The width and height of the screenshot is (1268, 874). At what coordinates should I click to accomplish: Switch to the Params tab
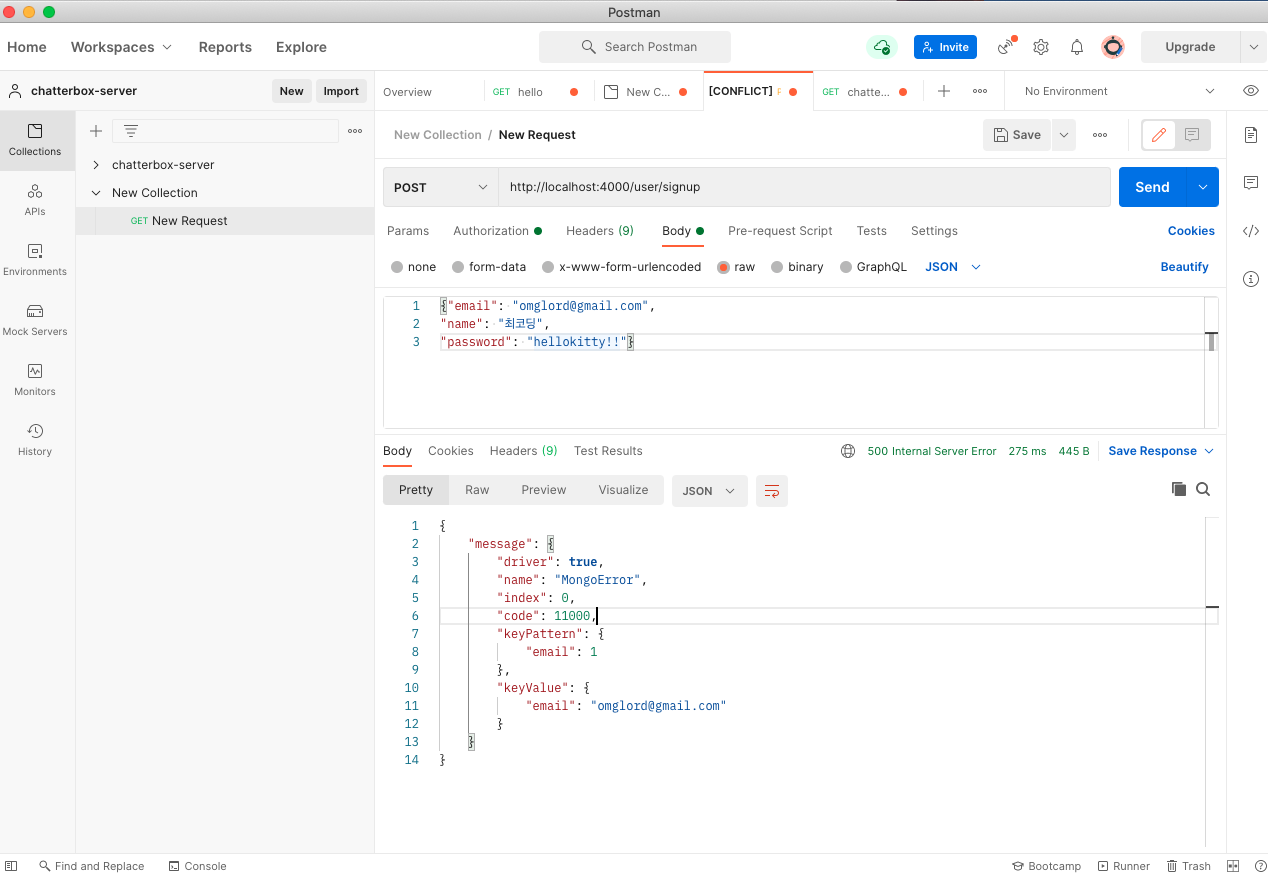(408, 231)
